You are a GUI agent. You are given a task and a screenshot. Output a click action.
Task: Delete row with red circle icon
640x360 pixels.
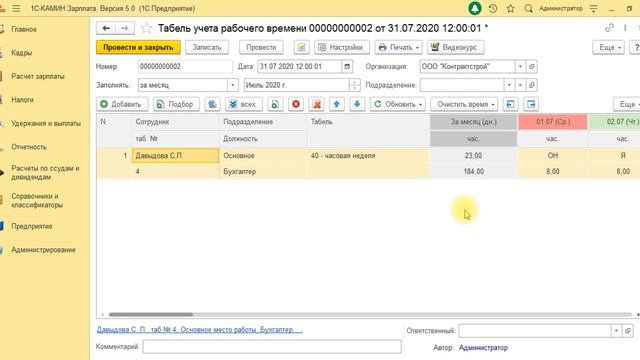296,104
